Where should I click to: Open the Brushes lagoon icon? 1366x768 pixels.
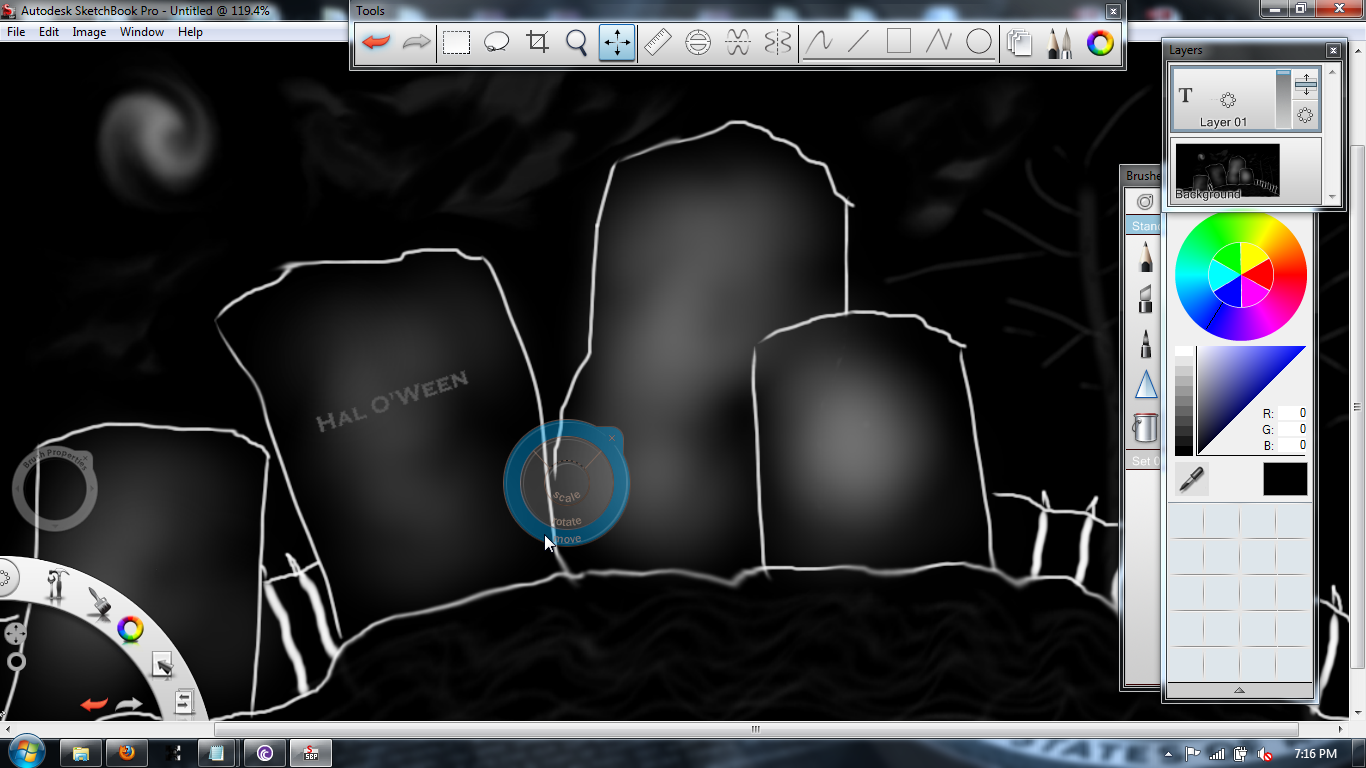coord(98,603)
